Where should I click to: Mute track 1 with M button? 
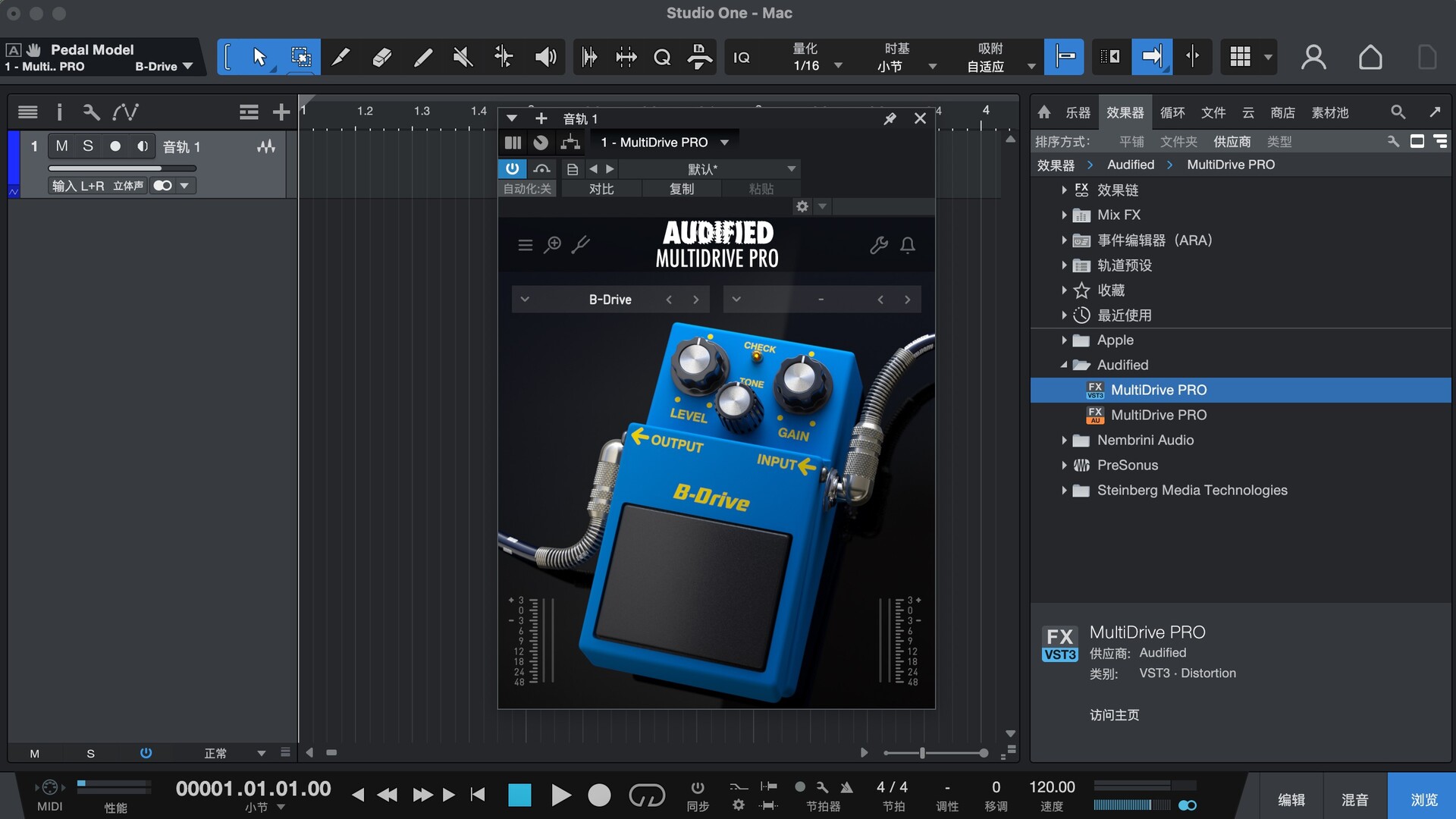click(62, 146)
